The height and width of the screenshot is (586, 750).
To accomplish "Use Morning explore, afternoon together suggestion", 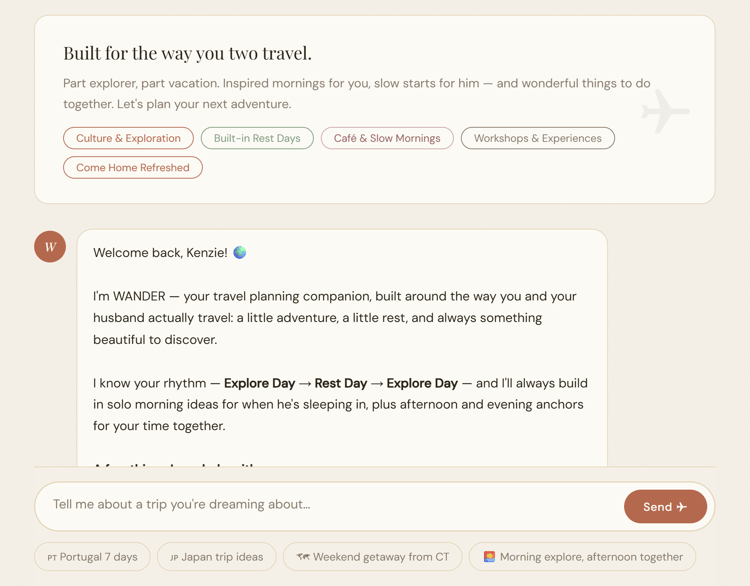I will (x=583, y=557).
